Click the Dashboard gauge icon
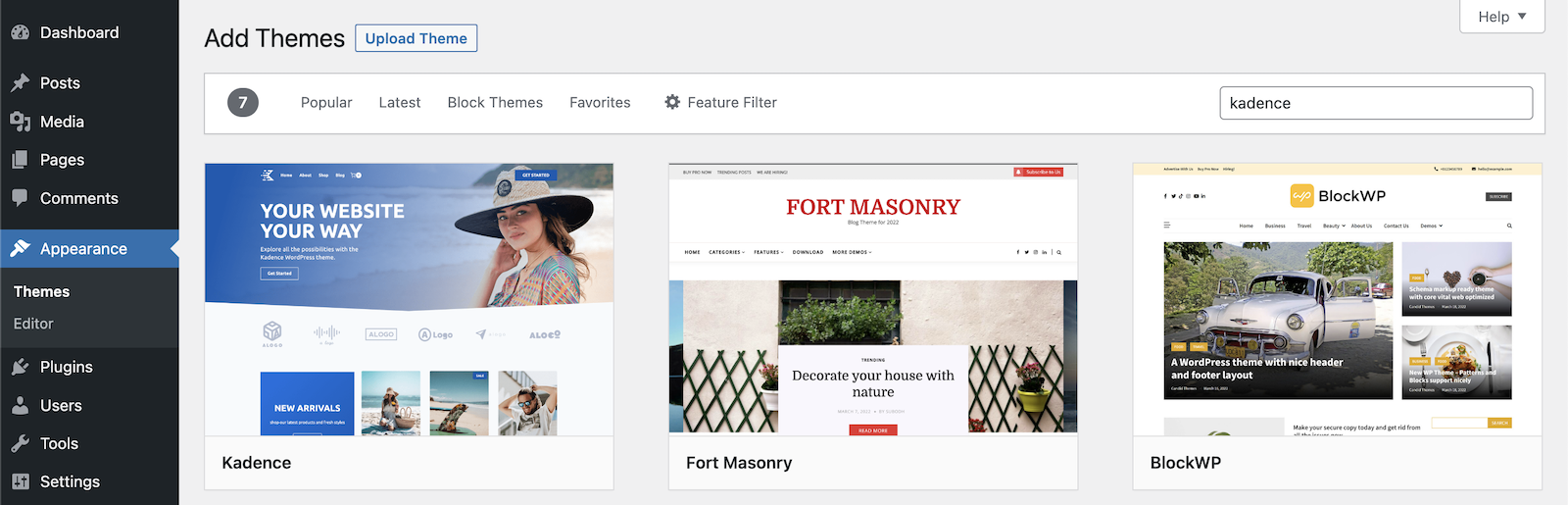Viewport: 1568px width, 505px height. coord(20,32)
